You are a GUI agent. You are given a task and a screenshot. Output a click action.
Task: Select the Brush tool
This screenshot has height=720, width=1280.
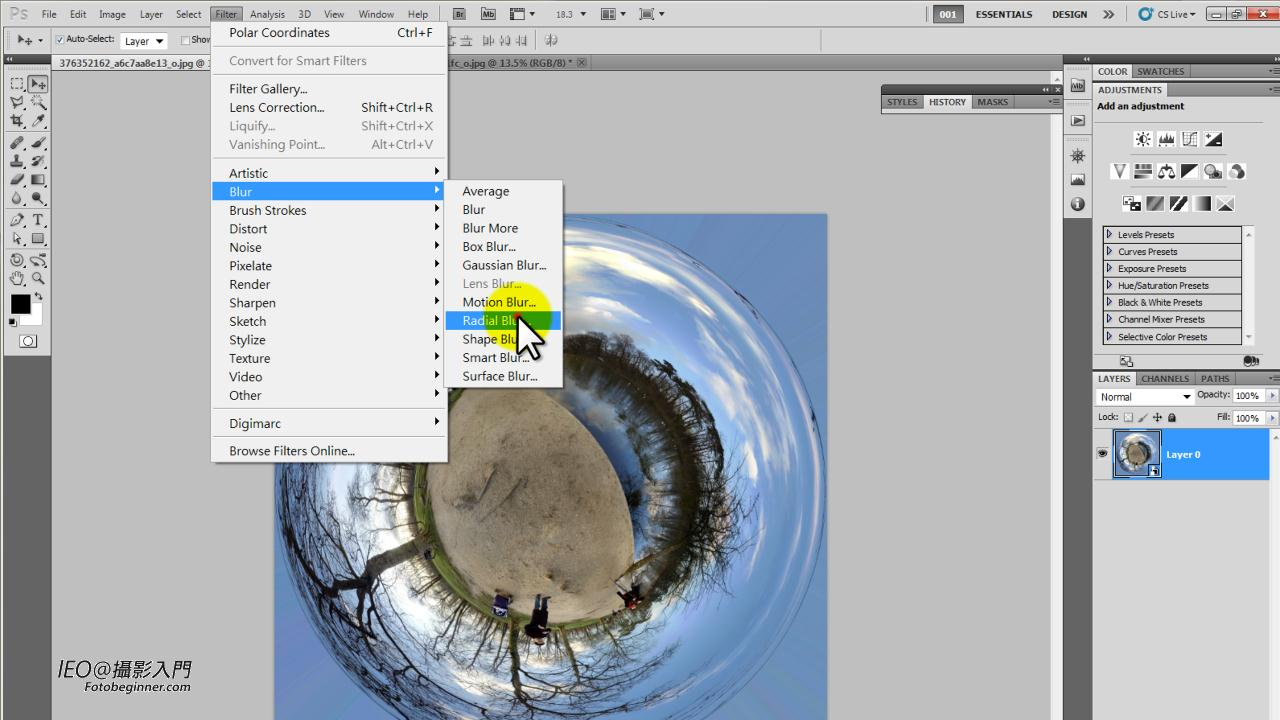[x=38, y=143]
